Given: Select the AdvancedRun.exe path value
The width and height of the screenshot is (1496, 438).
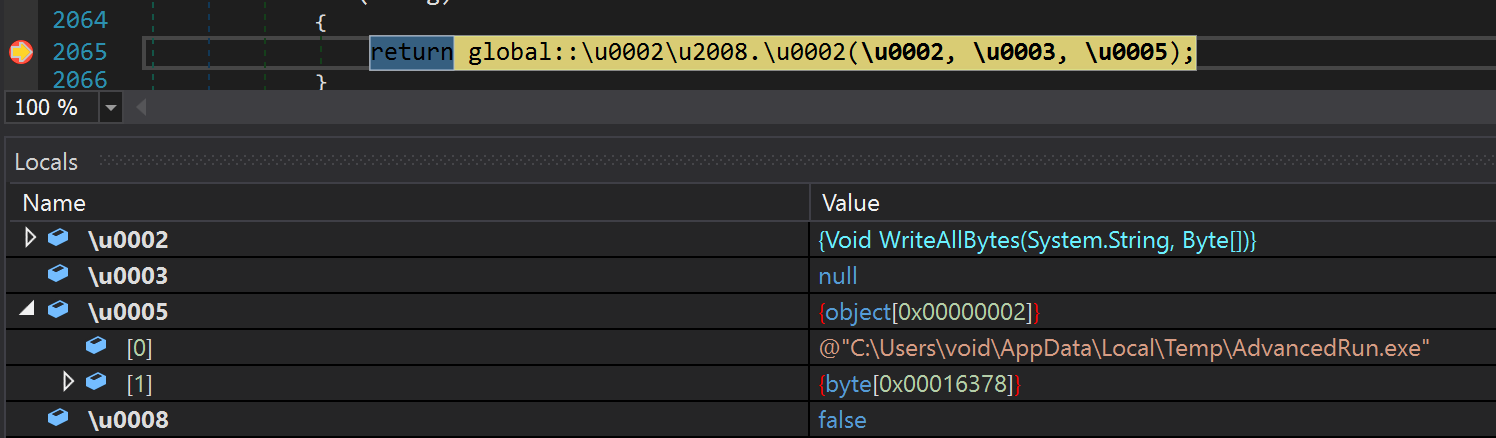Looking at the screenshot, I should [1125, 347].
